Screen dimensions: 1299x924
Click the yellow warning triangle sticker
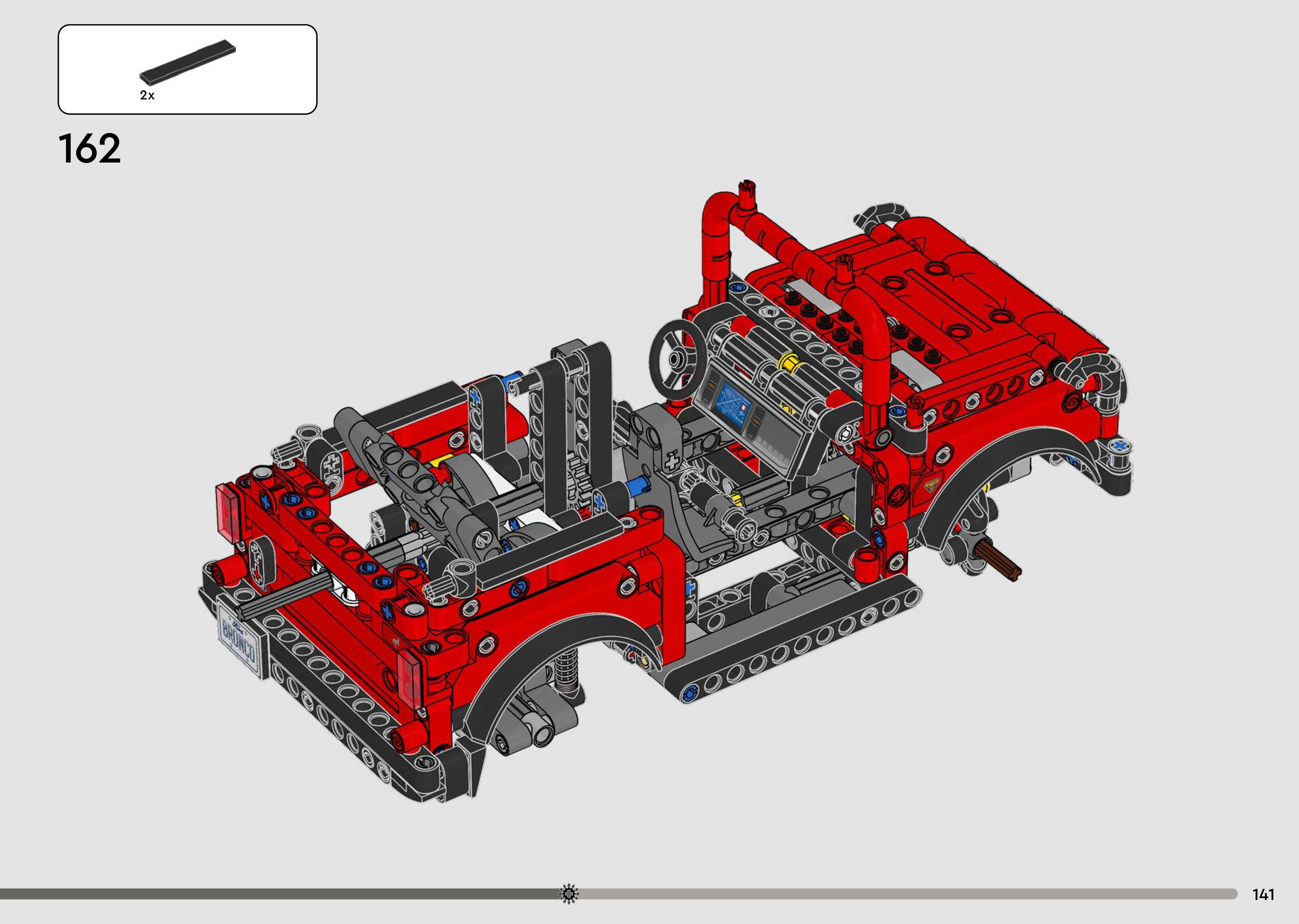pos(931,485)
